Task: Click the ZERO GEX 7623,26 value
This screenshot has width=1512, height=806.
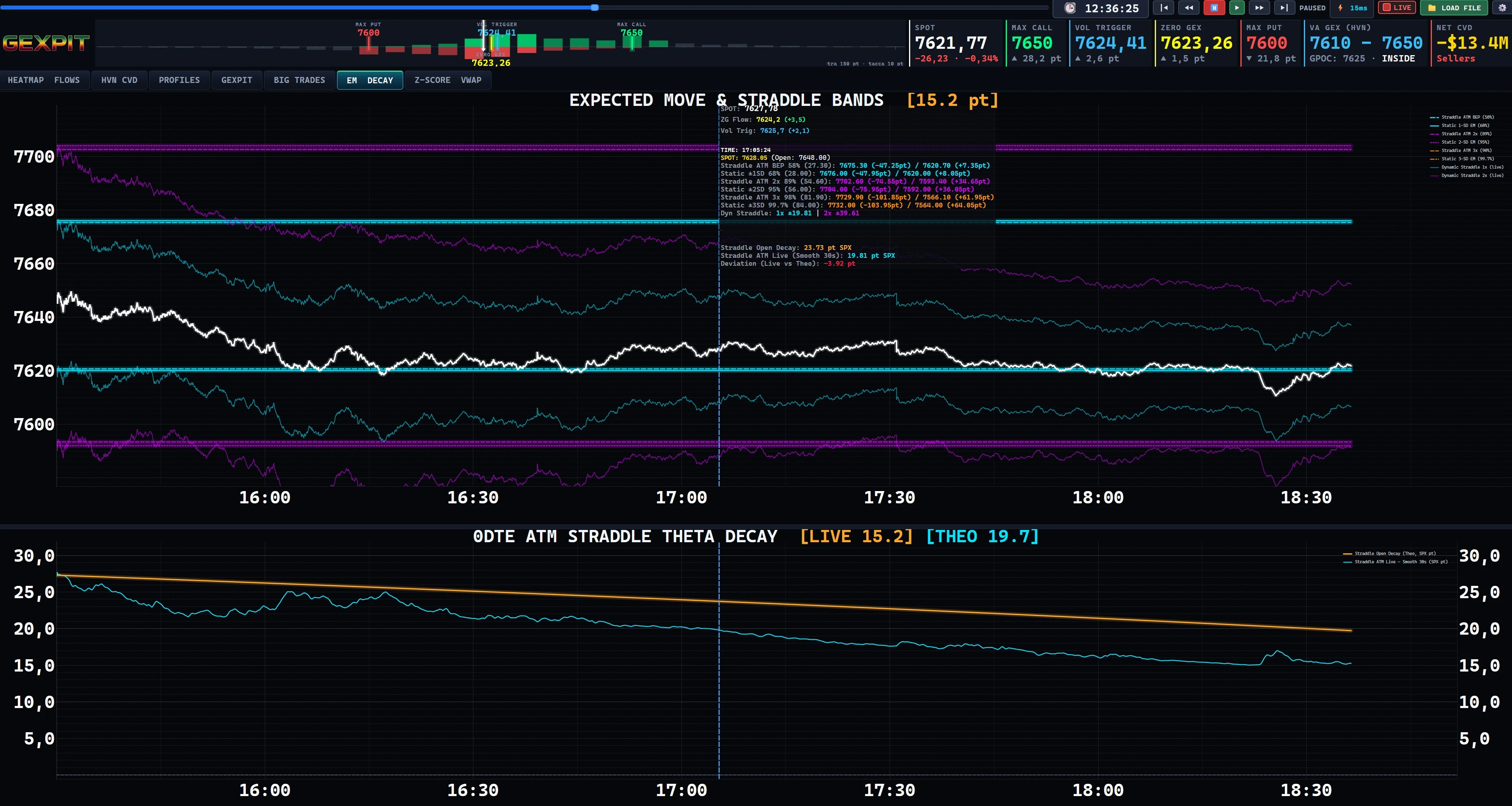Action: [x=1197, y=43]
